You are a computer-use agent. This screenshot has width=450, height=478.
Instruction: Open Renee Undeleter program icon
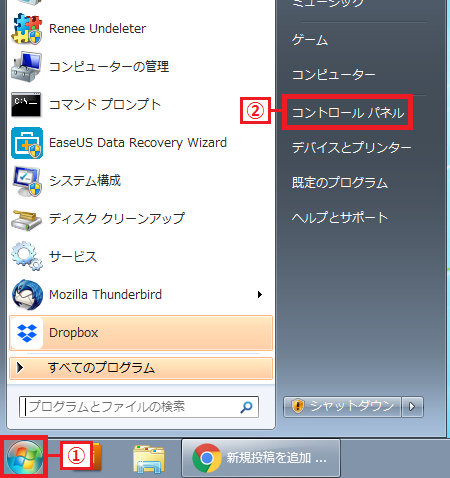27,28
